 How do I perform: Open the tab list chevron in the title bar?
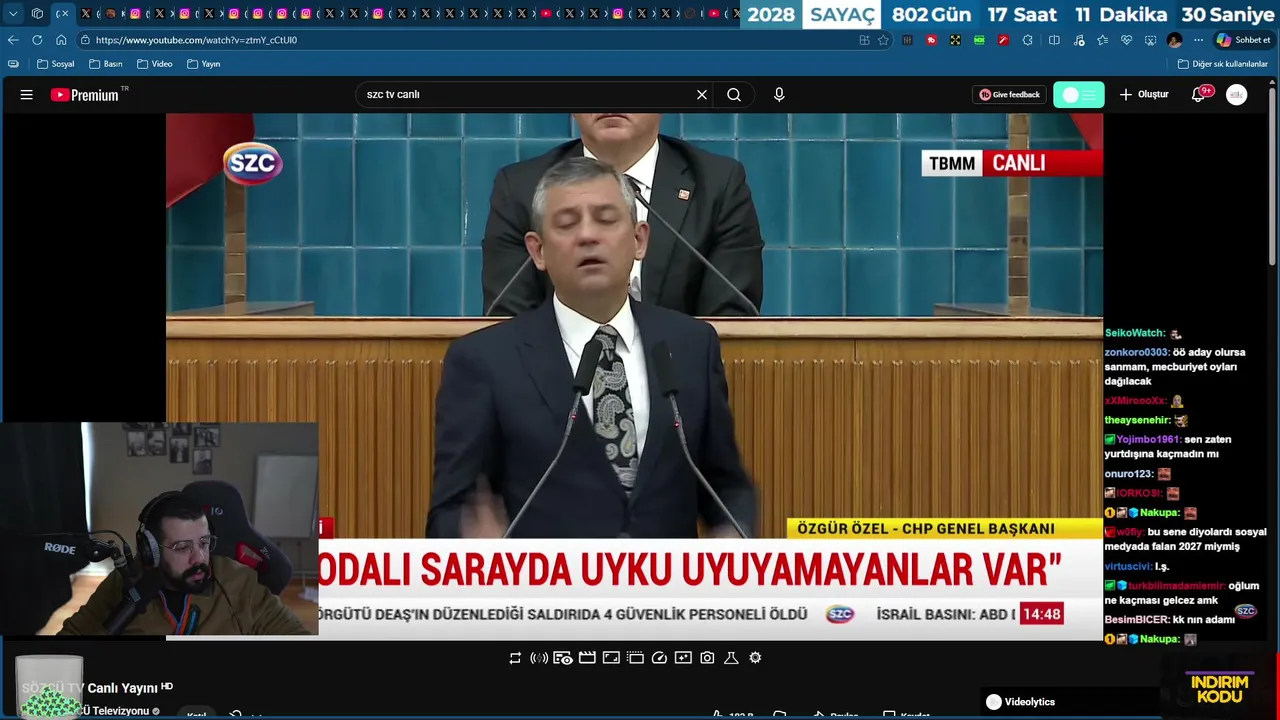13,14
